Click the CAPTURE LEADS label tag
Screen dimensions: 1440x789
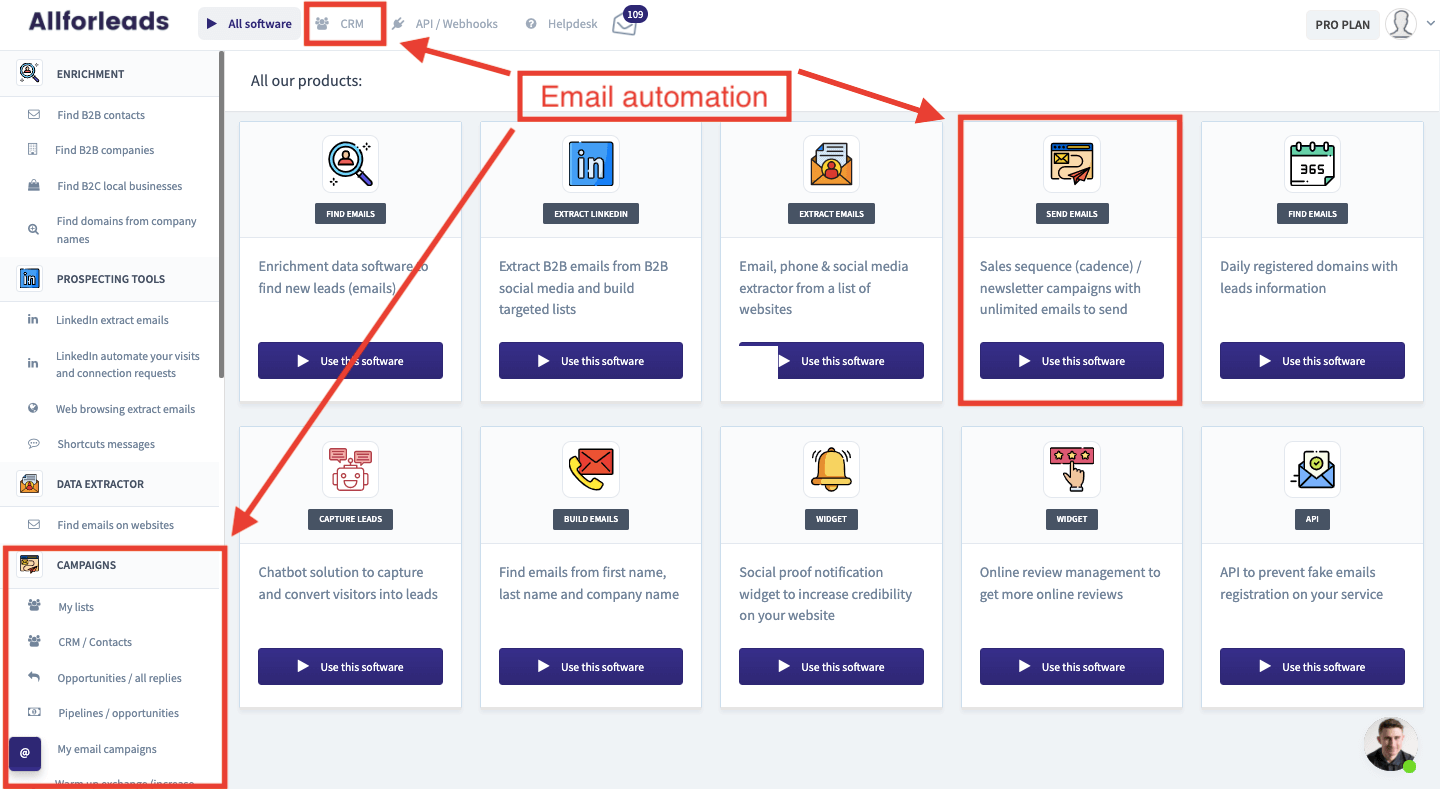[x=350, y=519]
